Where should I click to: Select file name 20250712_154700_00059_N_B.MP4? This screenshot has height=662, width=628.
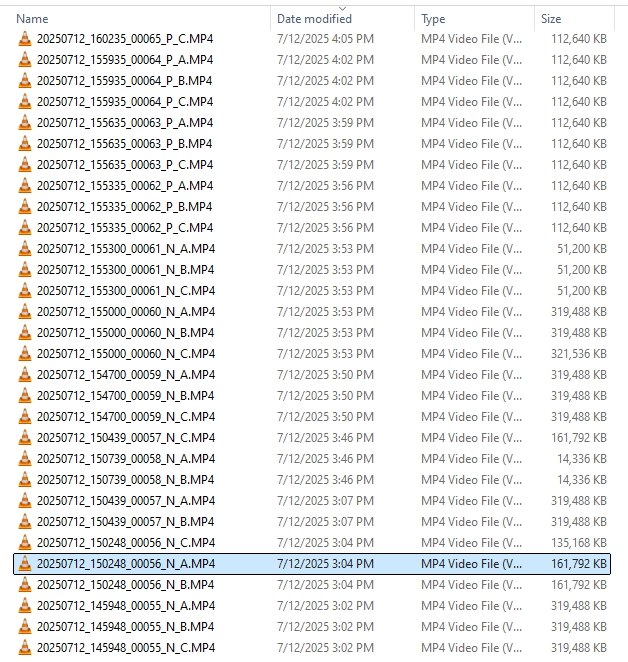point(125,396)
